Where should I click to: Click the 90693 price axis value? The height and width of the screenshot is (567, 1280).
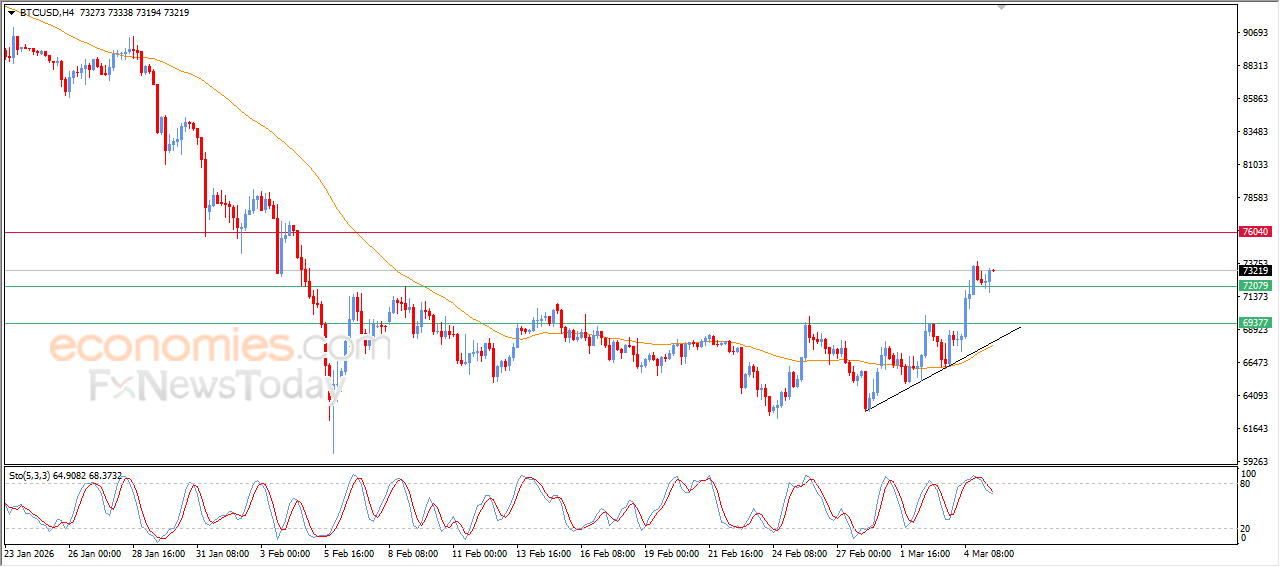point(1254,33)
